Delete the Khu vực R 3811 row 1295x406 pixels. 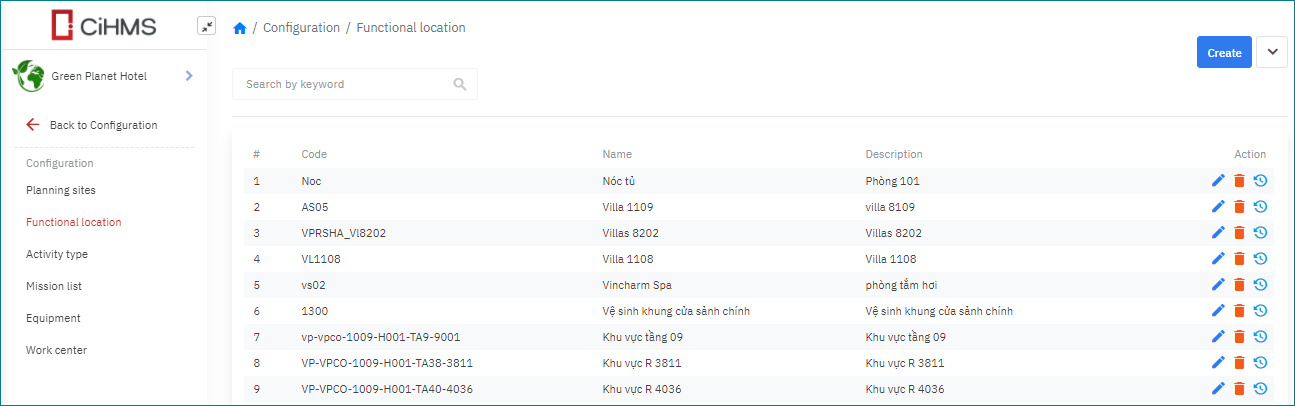click(x=1239, y=363)
